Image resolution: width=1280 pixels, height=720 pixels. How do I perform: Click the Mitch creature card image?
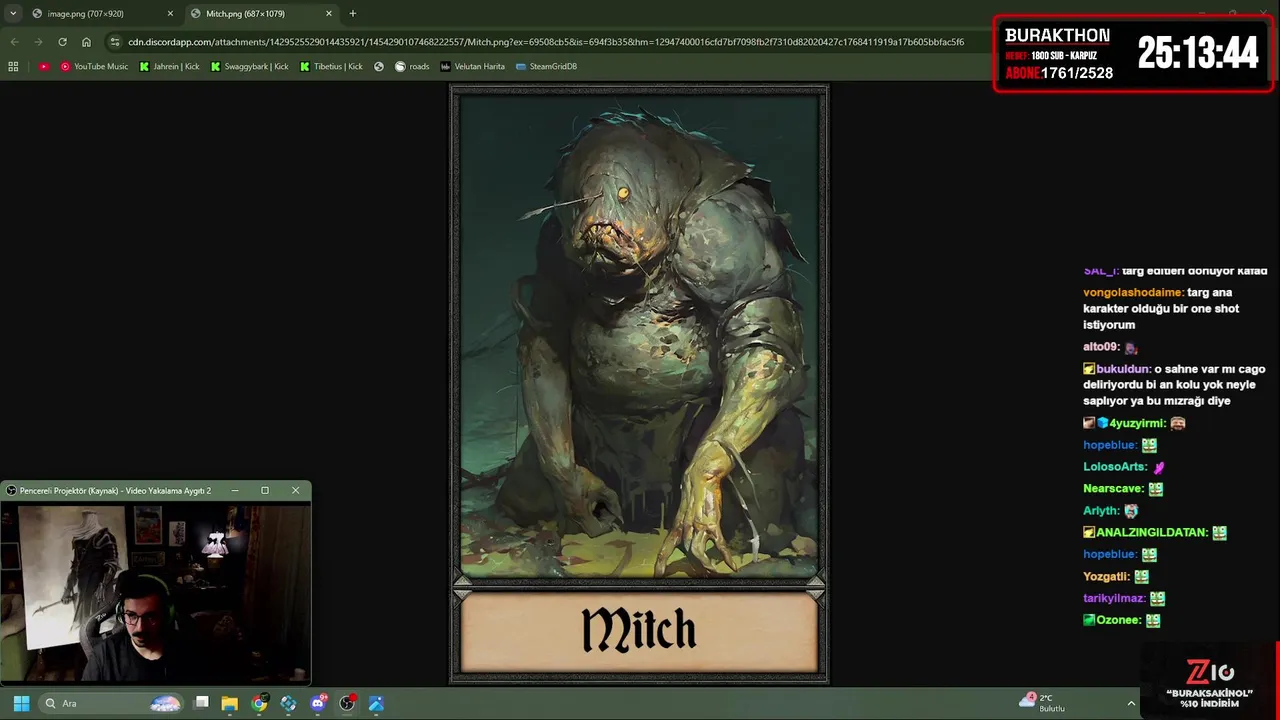(x=639, y=335)
